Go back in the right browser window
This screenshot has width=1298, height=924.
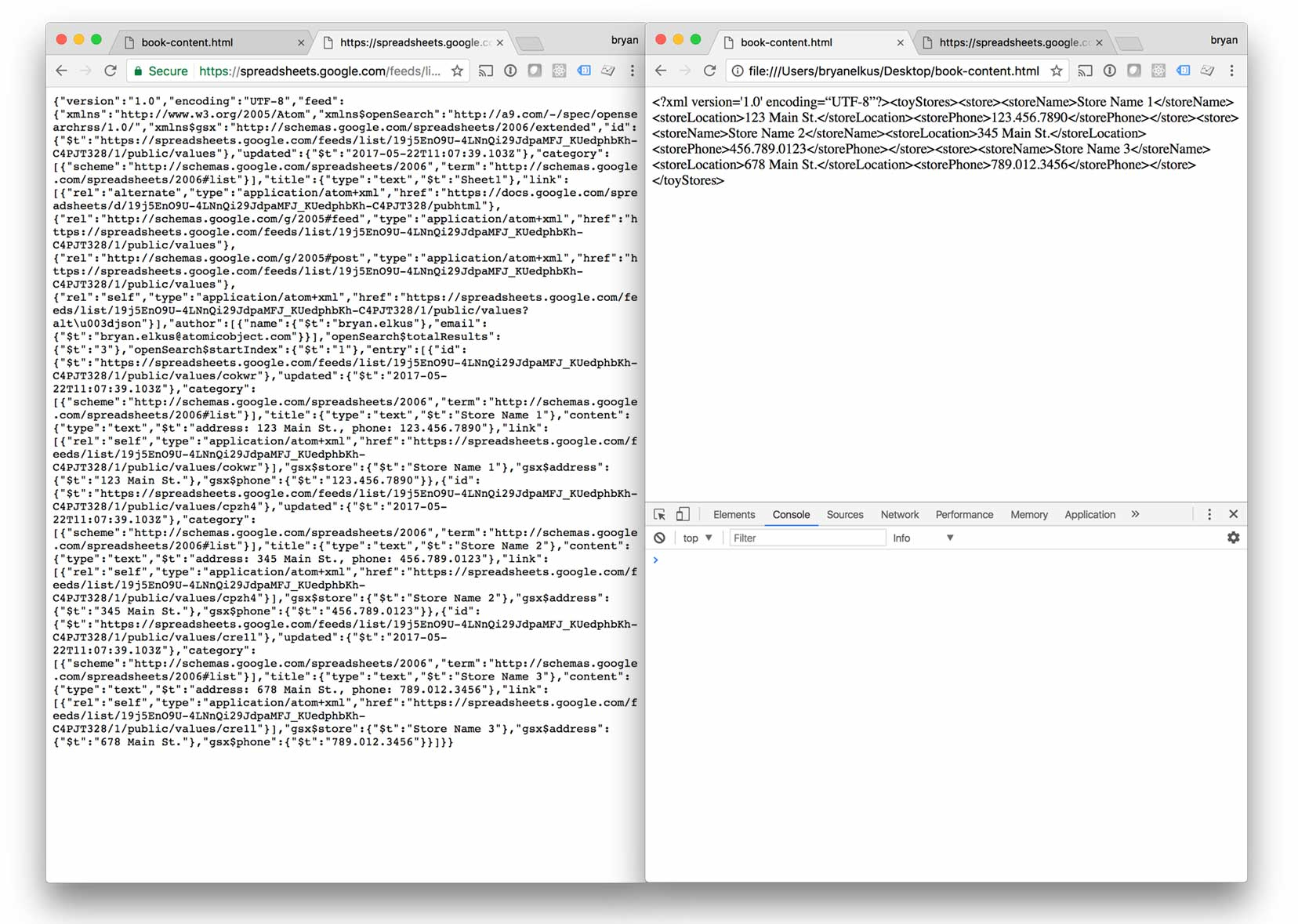point(661,71)
